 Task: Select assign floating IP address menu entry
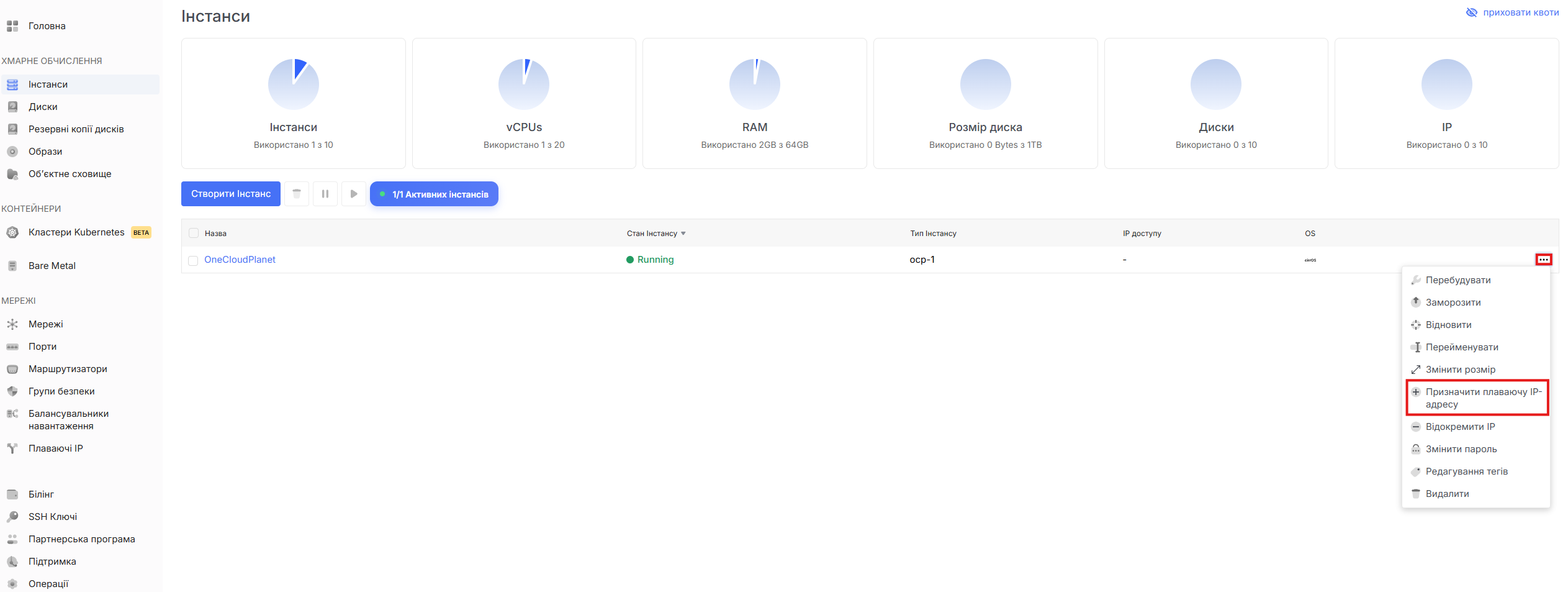[1477, 398]
